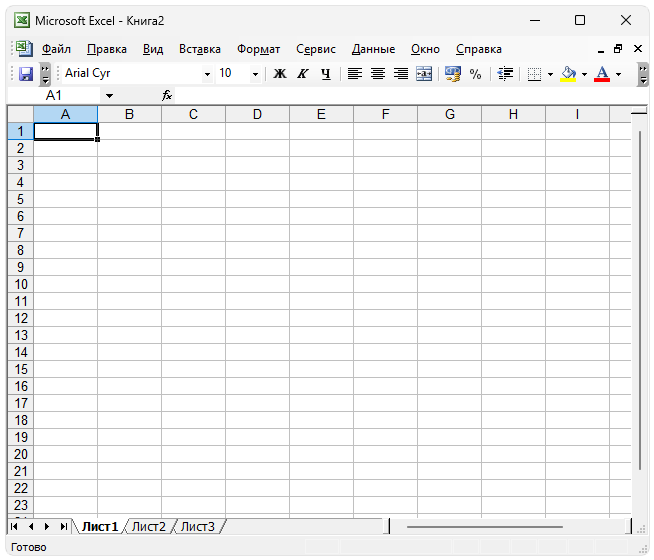Apply the borders button
This screenshot has width=654, height=560.
click(534, 74)
